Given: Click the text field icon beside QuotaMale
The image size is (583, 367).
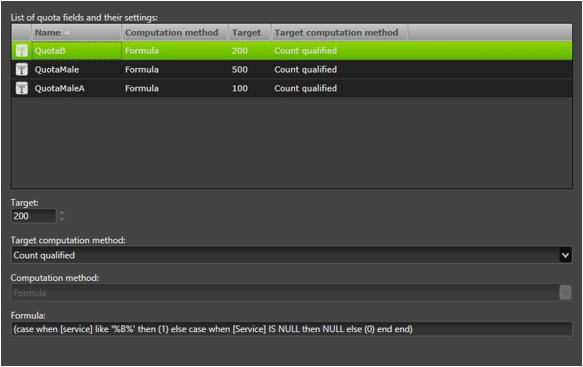Looking at the screenshot, I should pyautogui.click(x=22, y=70).
